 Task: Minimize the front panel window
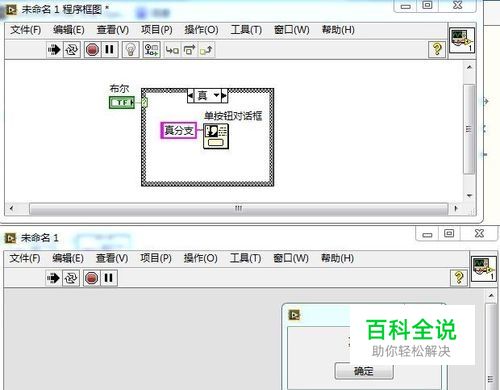[x=427, y=234]
